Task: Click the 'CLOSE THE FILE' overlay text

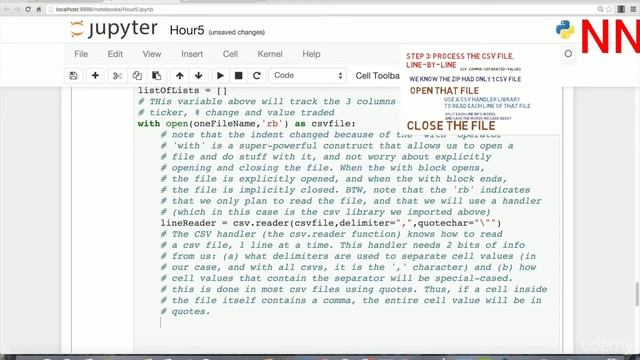Action: click(x=451, y=126)
